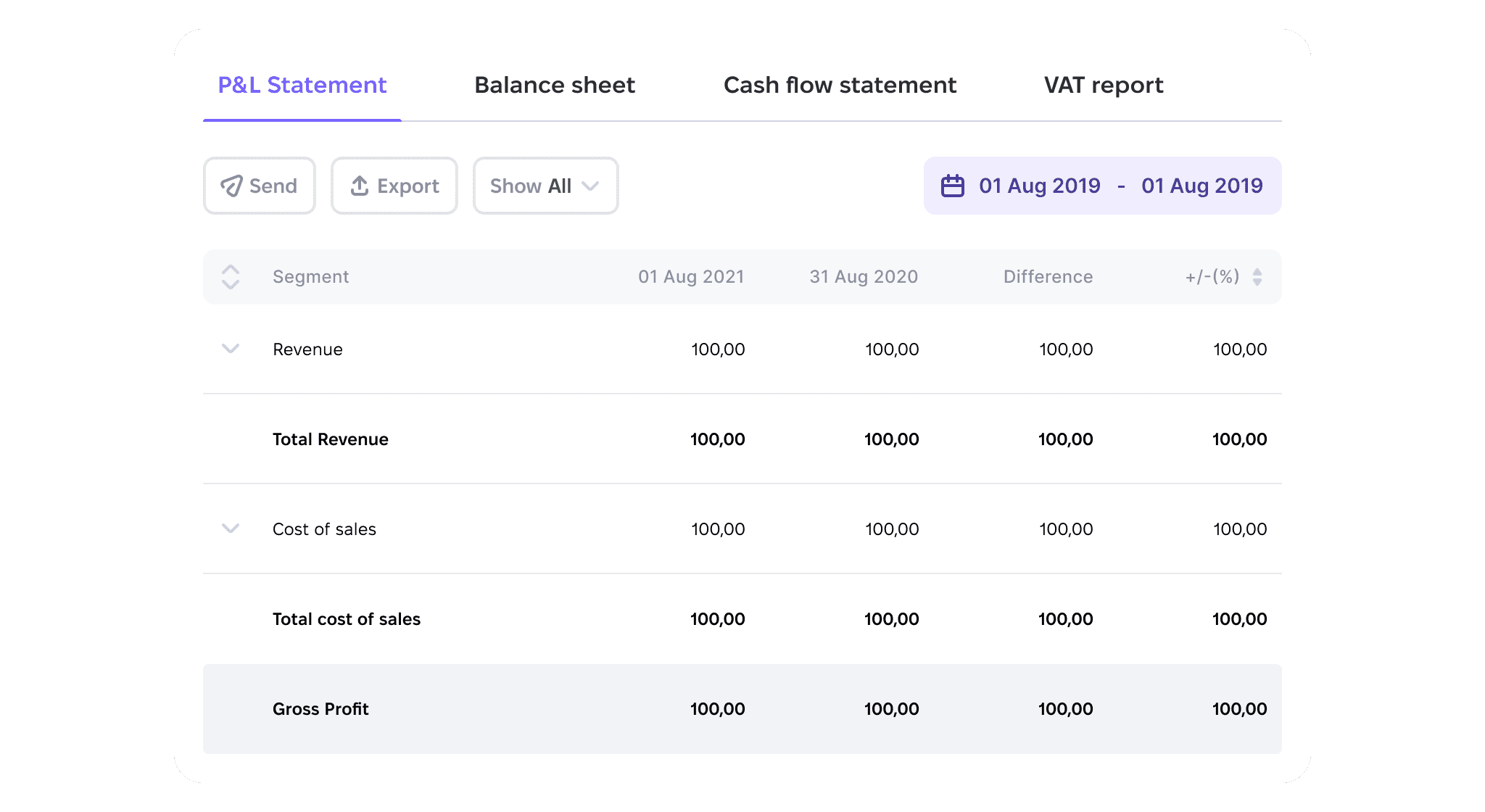
Task: Select the Cost of sales row label
Action: click(324, 529)
